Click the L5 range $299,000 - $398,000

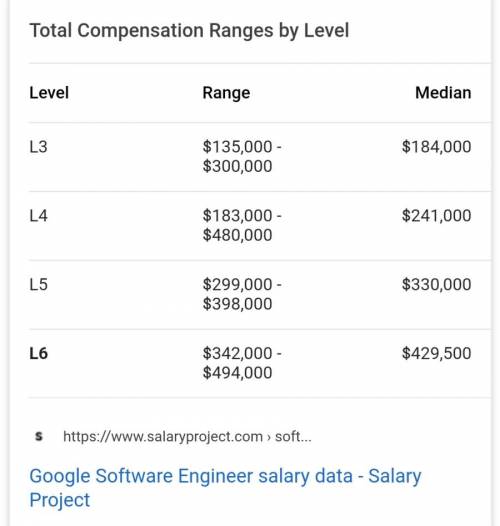pos(242,294)
